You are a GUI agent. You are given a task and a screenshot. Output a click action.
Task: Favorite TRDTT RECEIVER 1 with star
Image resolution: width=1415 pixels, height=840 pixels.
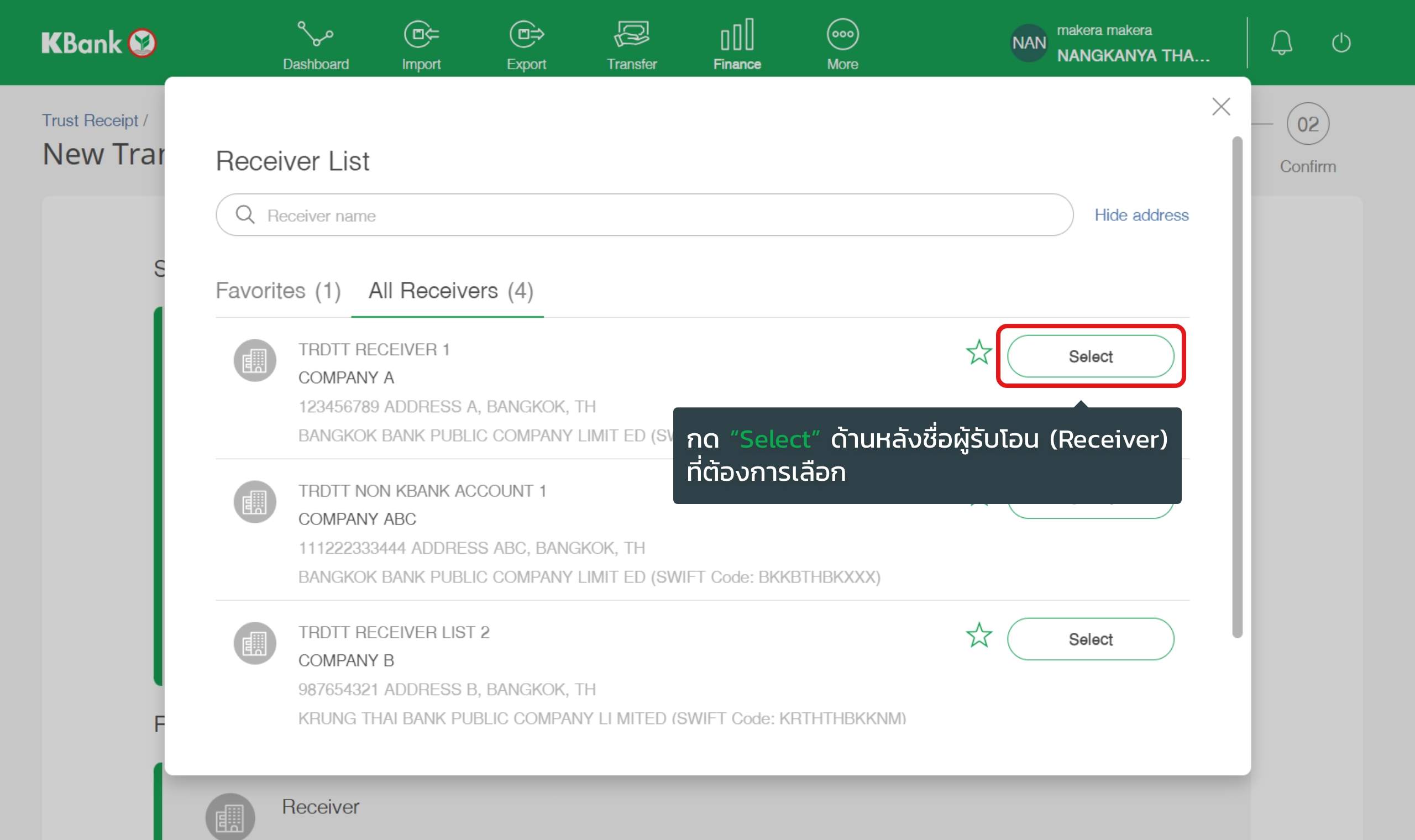978,353
